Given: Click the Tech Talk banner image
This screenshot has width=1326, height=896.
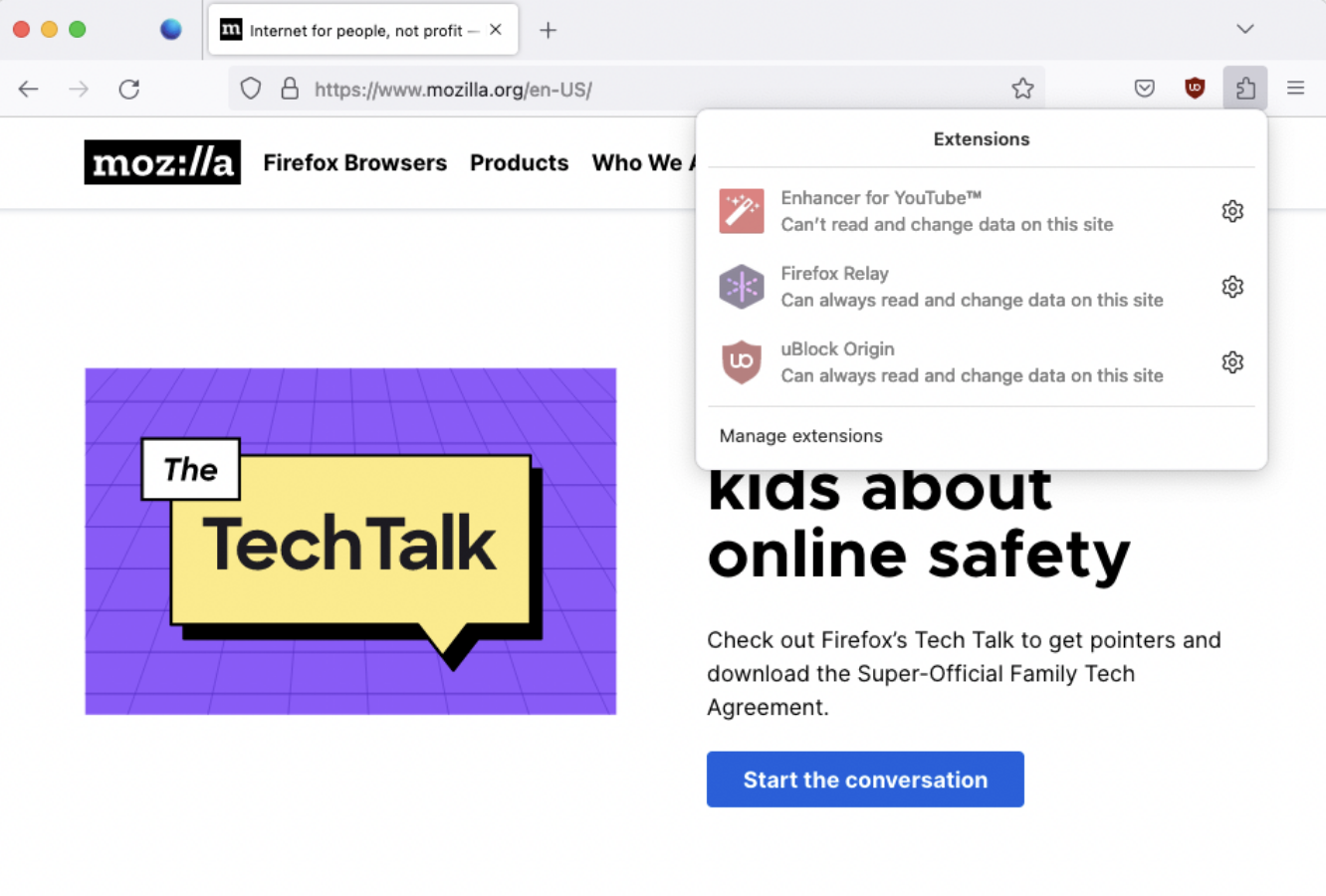Looking at the screenshot, I should click(350, 542).
